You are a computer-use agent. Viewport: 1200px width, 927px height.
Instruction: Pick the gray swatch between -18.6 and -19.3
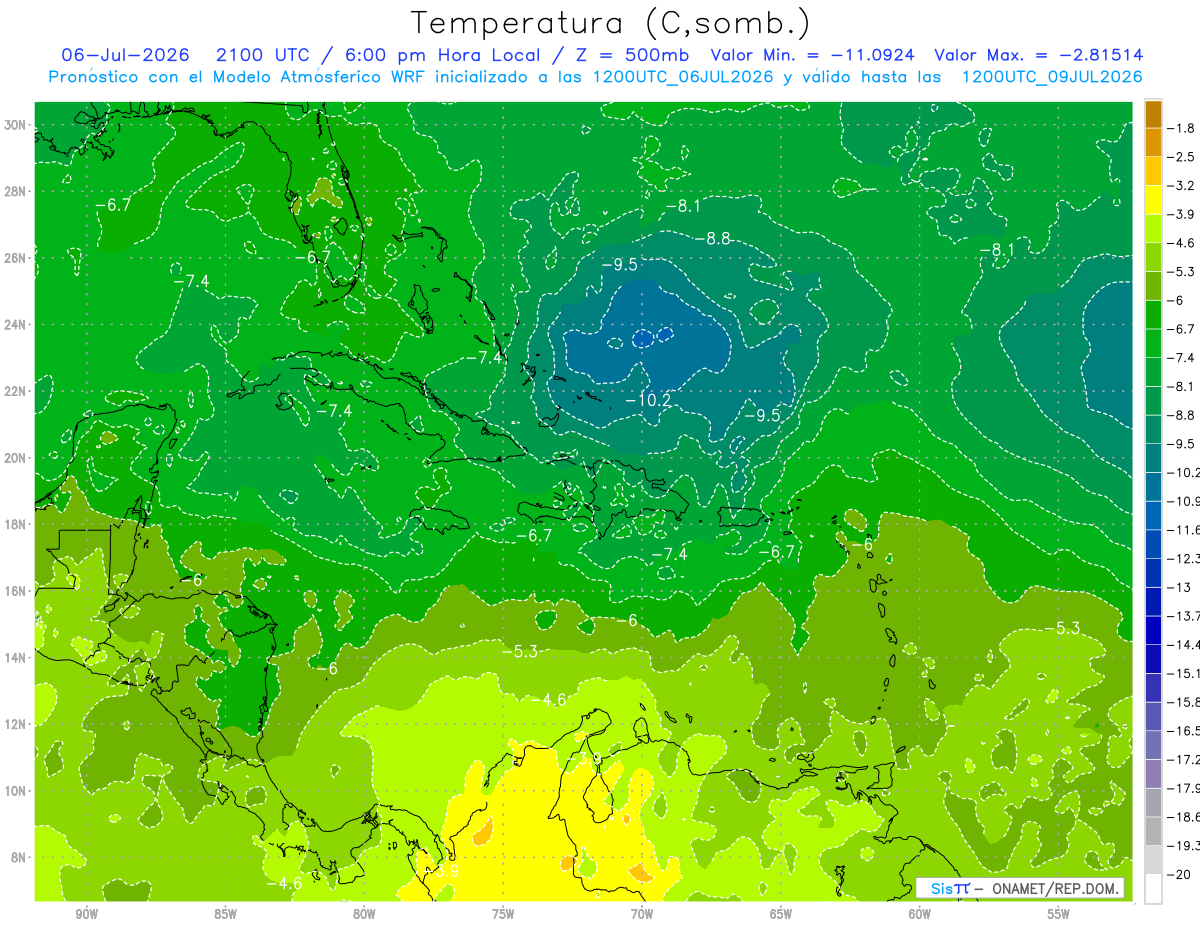coord(1153,830)
